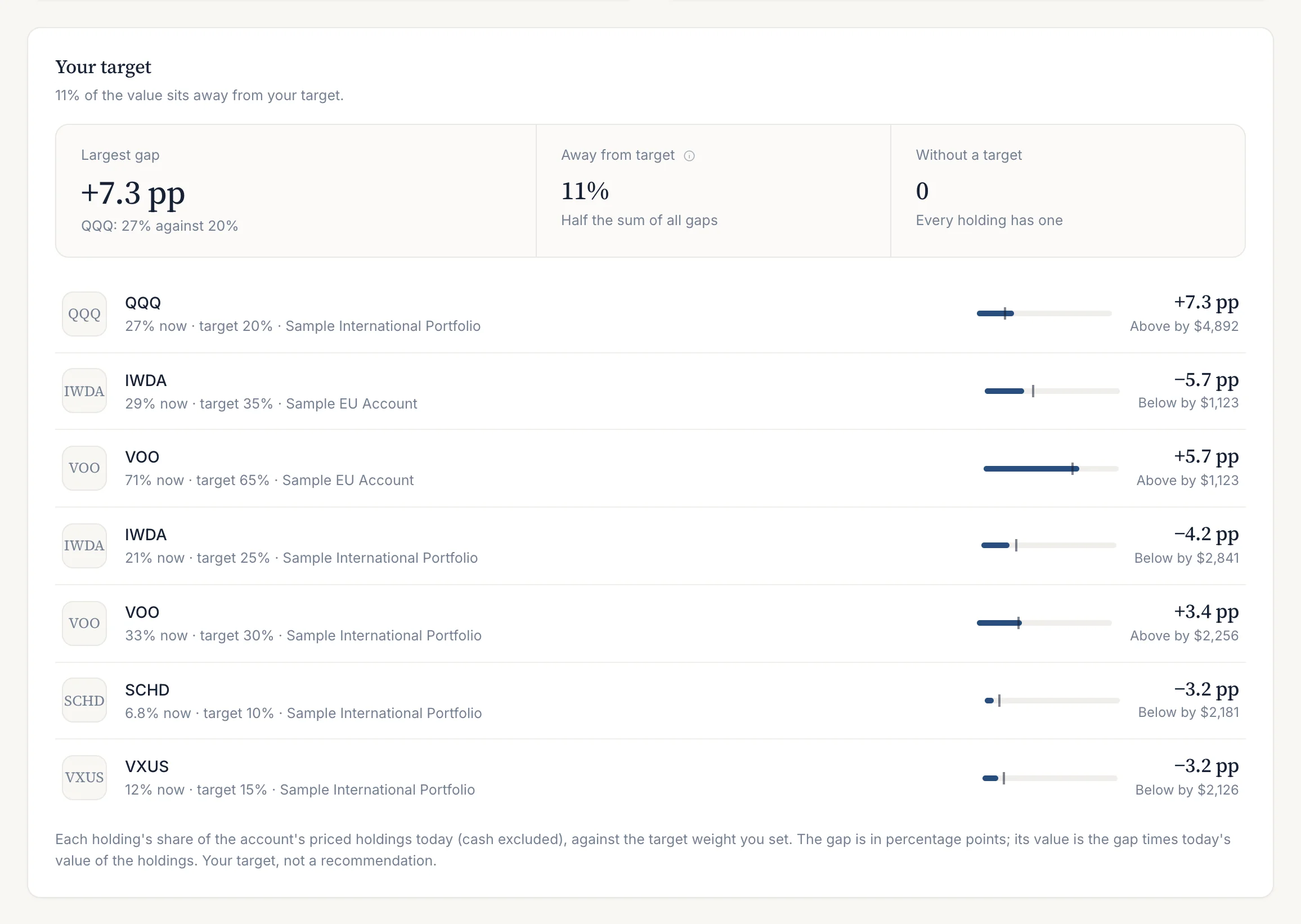Click 'Below by $2,841' text
Screen dimensions: 1301x924
pyautogui.click(x=1186, y=558)
